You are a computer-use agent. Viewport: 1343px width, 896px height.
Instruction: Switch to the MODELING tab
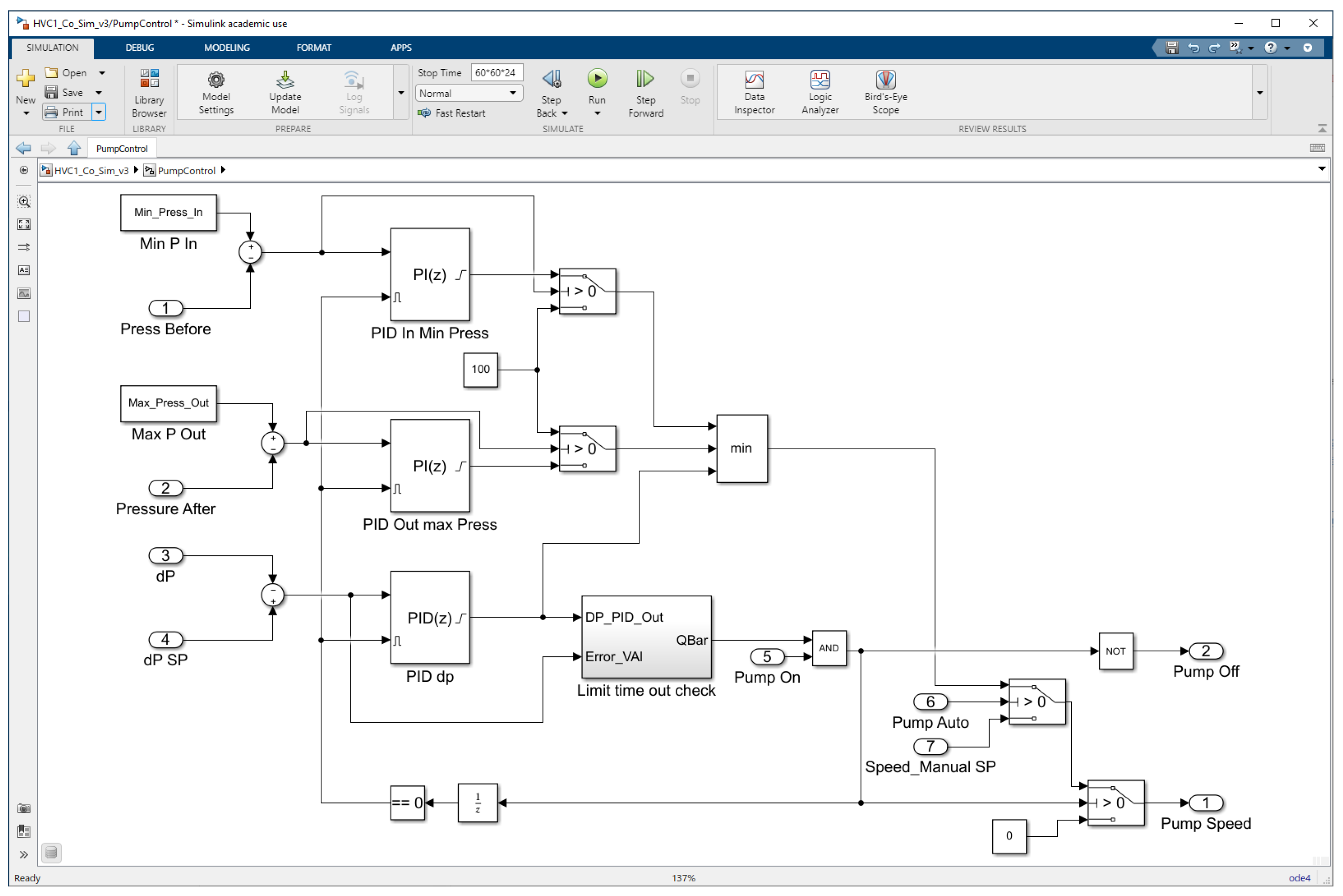pos(227,47)
